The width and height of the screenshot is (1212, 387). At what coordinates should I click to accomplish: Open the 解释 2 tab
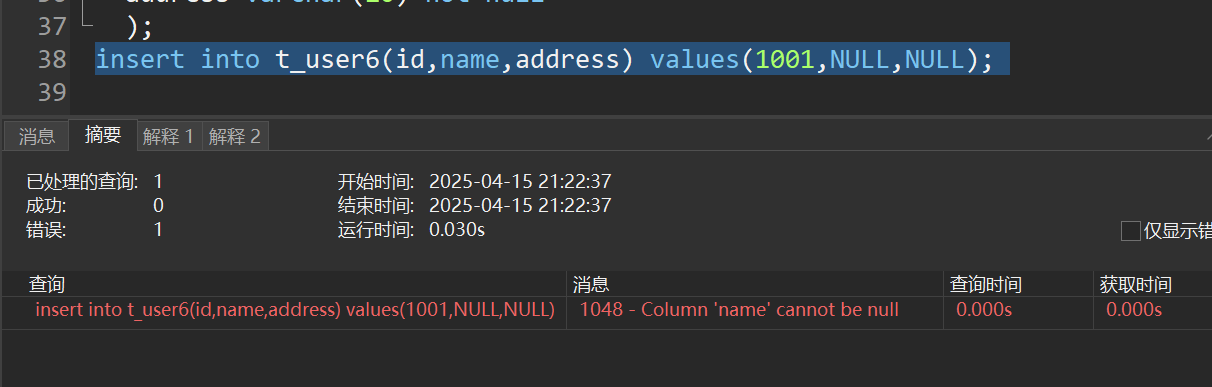(235, 136)
